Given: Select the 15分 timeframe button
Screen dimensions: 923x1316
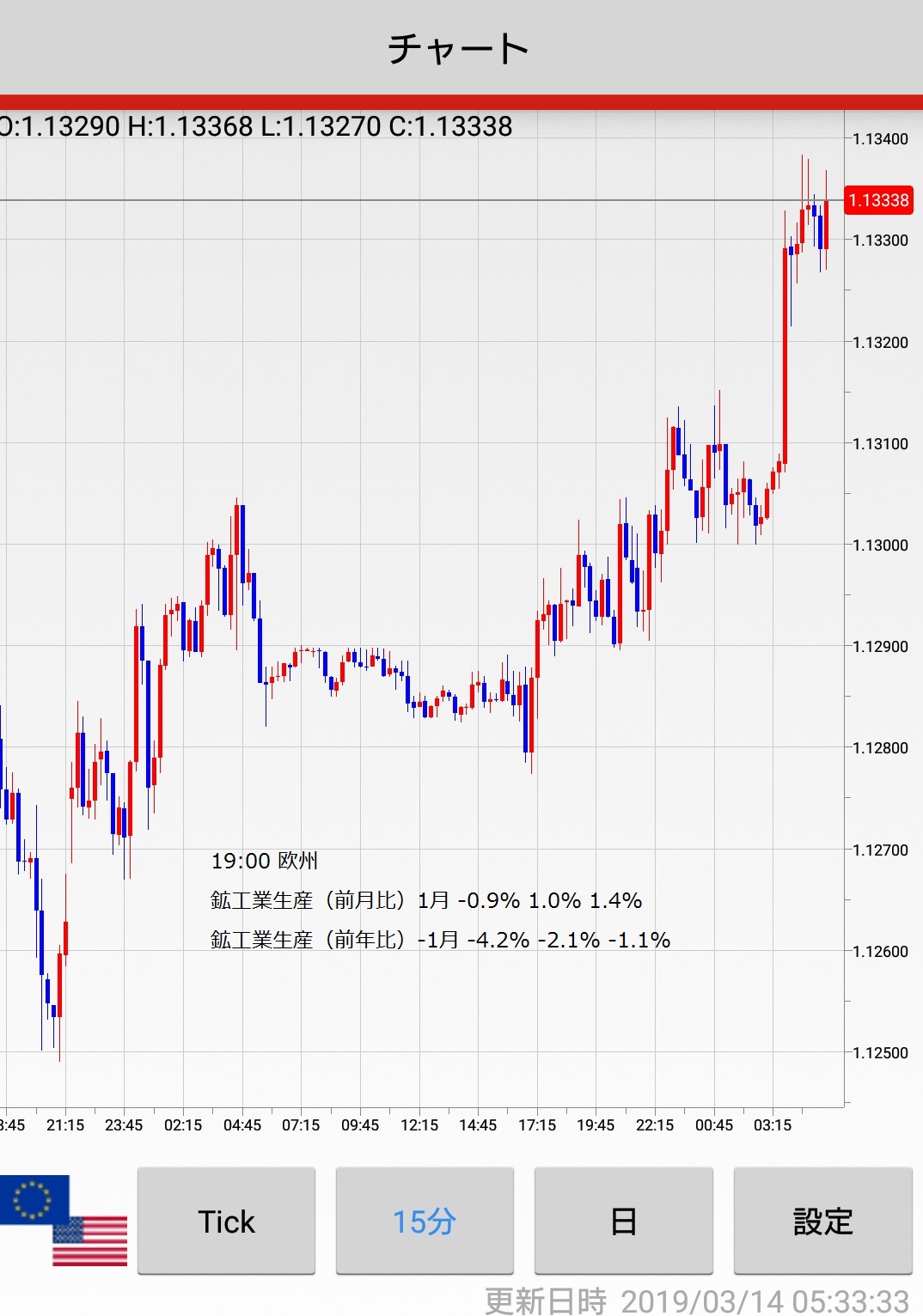Looking at the screenshot, I should (425, 1221).
